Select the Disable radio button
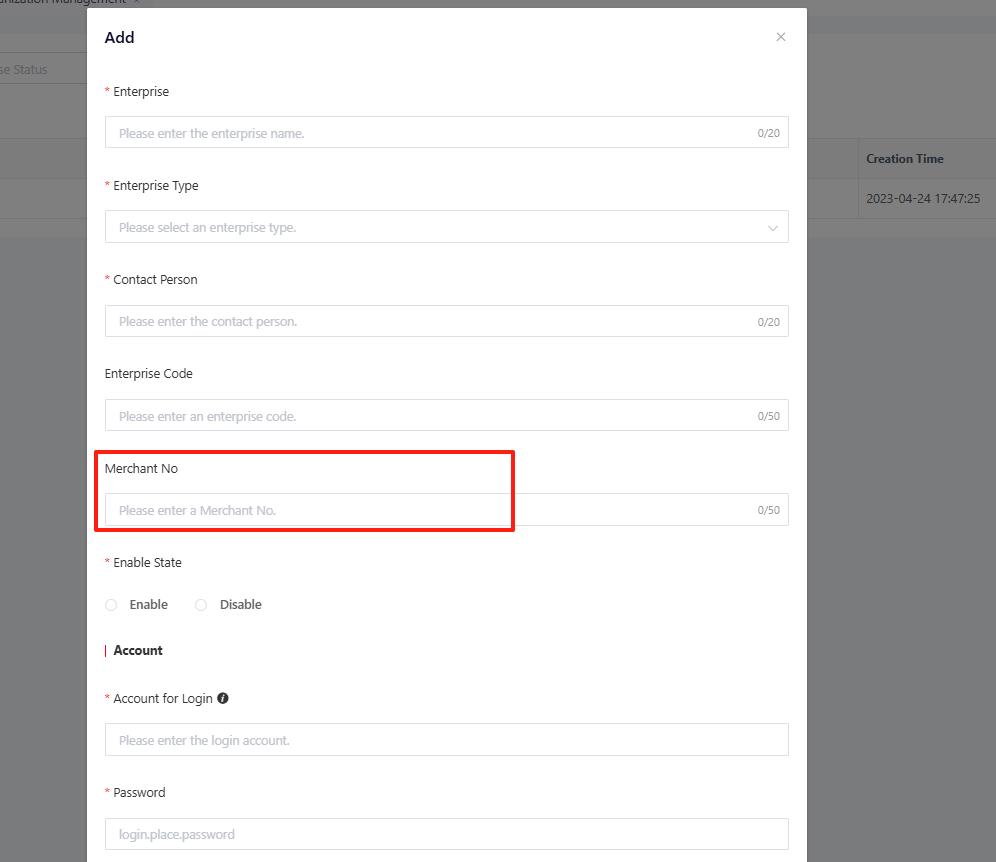The width and height of the screenshot is (996, 862). pyautogui.click(x=201, y=605)
